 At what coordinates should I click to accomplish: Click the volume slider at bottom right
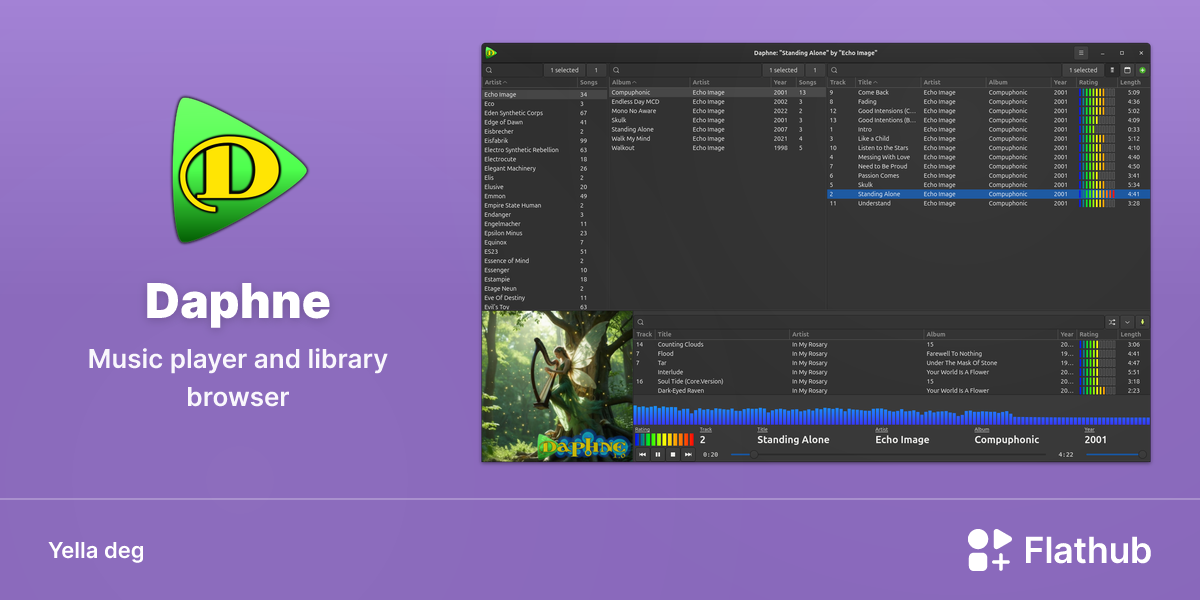1115,455
